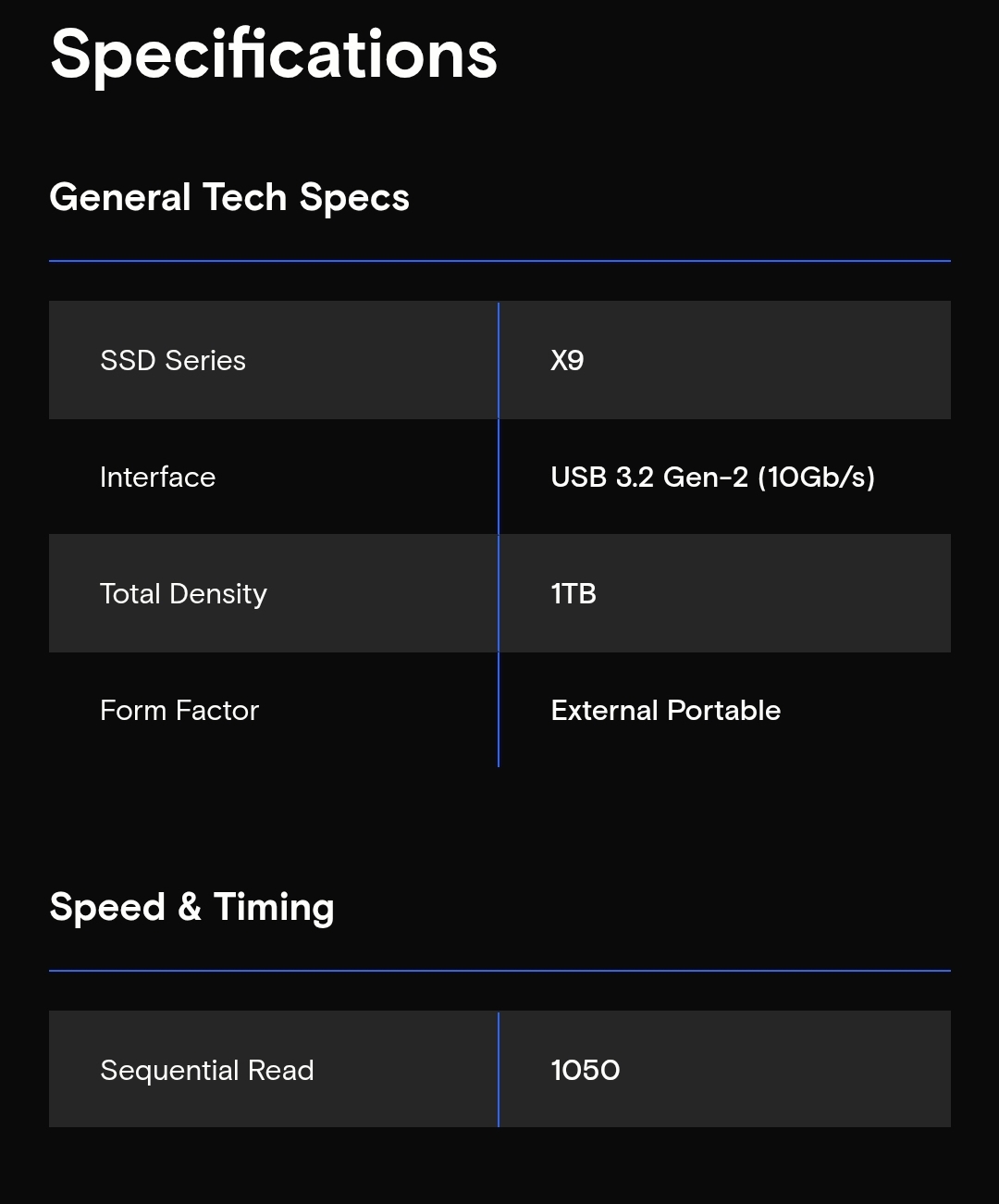
Task: Click the vertical divider beside Sequential Read
Action: pos(499,1070)
